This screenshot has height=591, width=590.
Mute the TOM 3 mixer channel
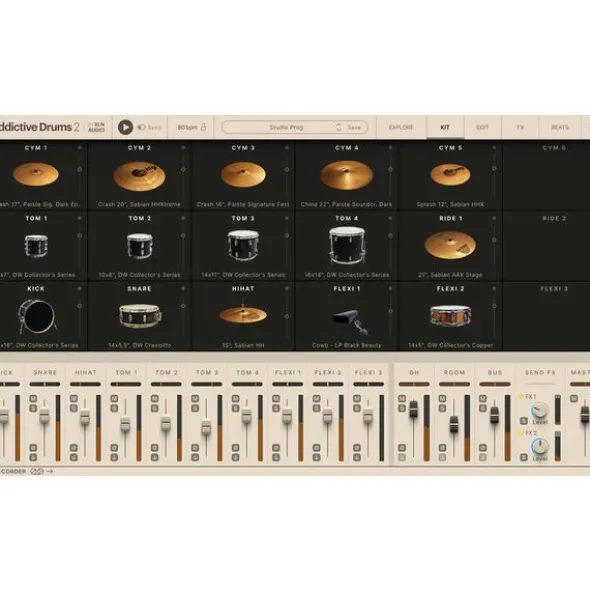click(195, 398)
